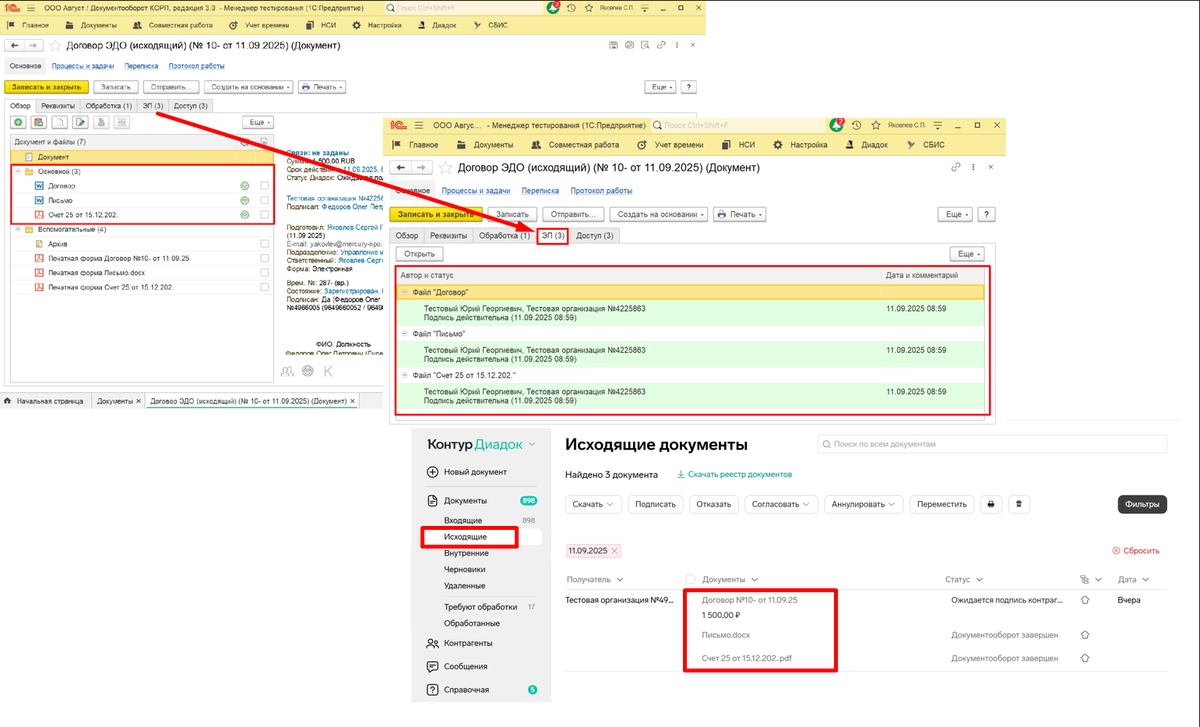Switch to the Реквизиты tab in left window
This screenshot has width=1200, height=727.
coord(58,105)
